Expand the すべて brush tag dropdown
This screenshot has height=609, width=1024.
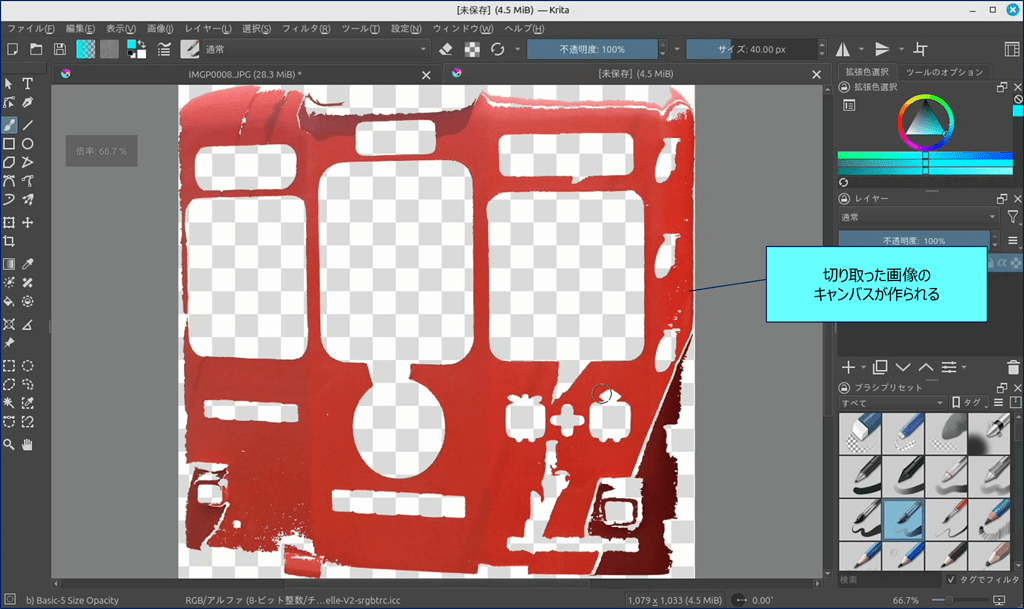(x=891, y=403)
